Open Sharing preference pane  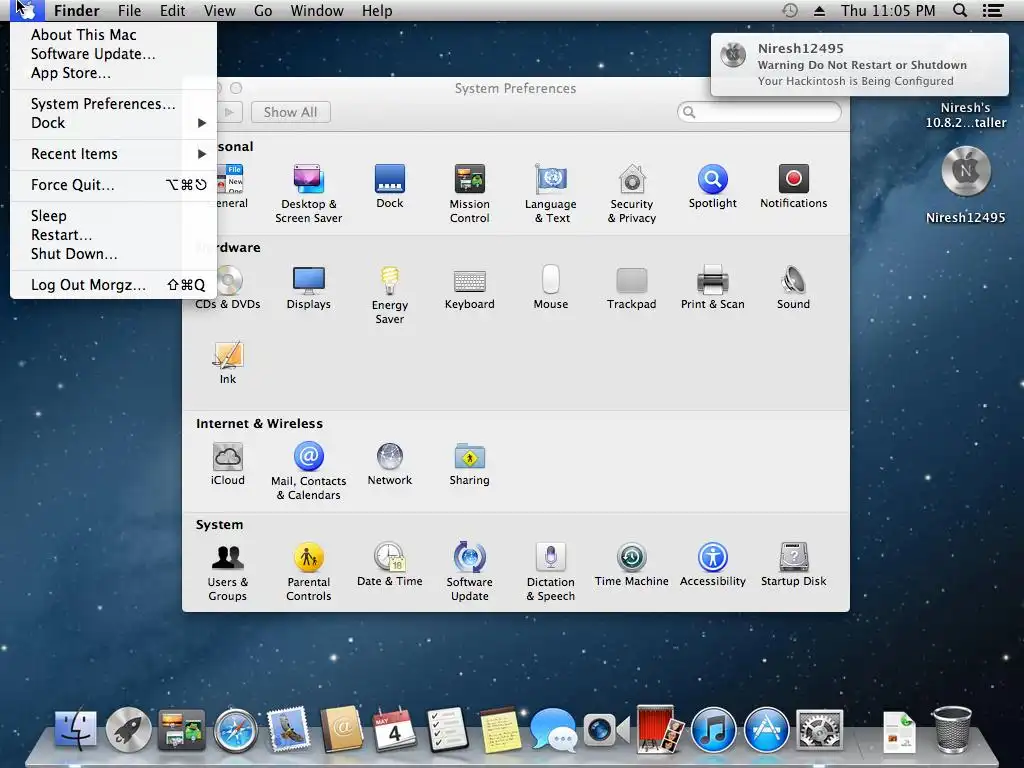(x=470, y=464)
